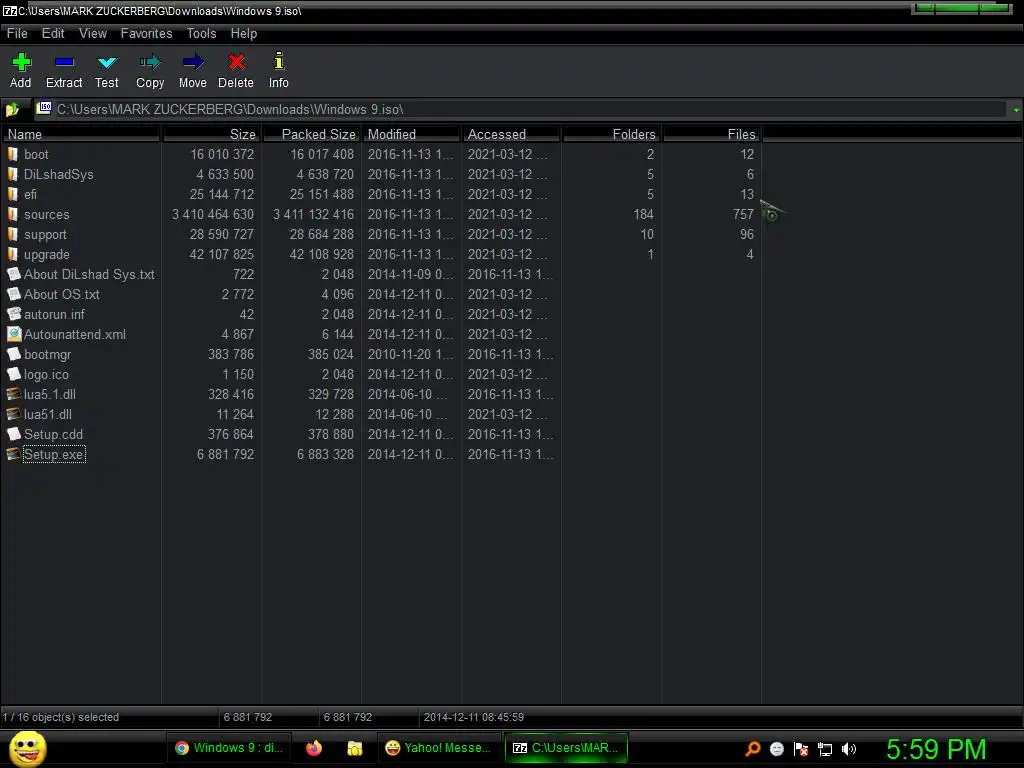Screen dimensions: 1024x768
Task: Click Setup.exe packed size 6 883 328
Action: click(x=325, y=454)
